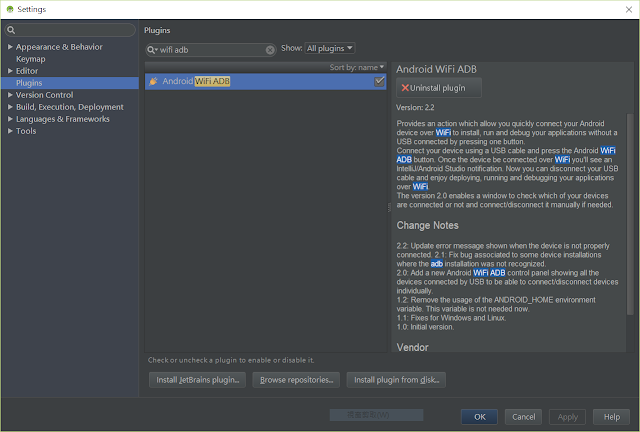This screenshot has height=432, width=640.
Task: Click the 'Plugins' page heading
Action: [157, 30]
